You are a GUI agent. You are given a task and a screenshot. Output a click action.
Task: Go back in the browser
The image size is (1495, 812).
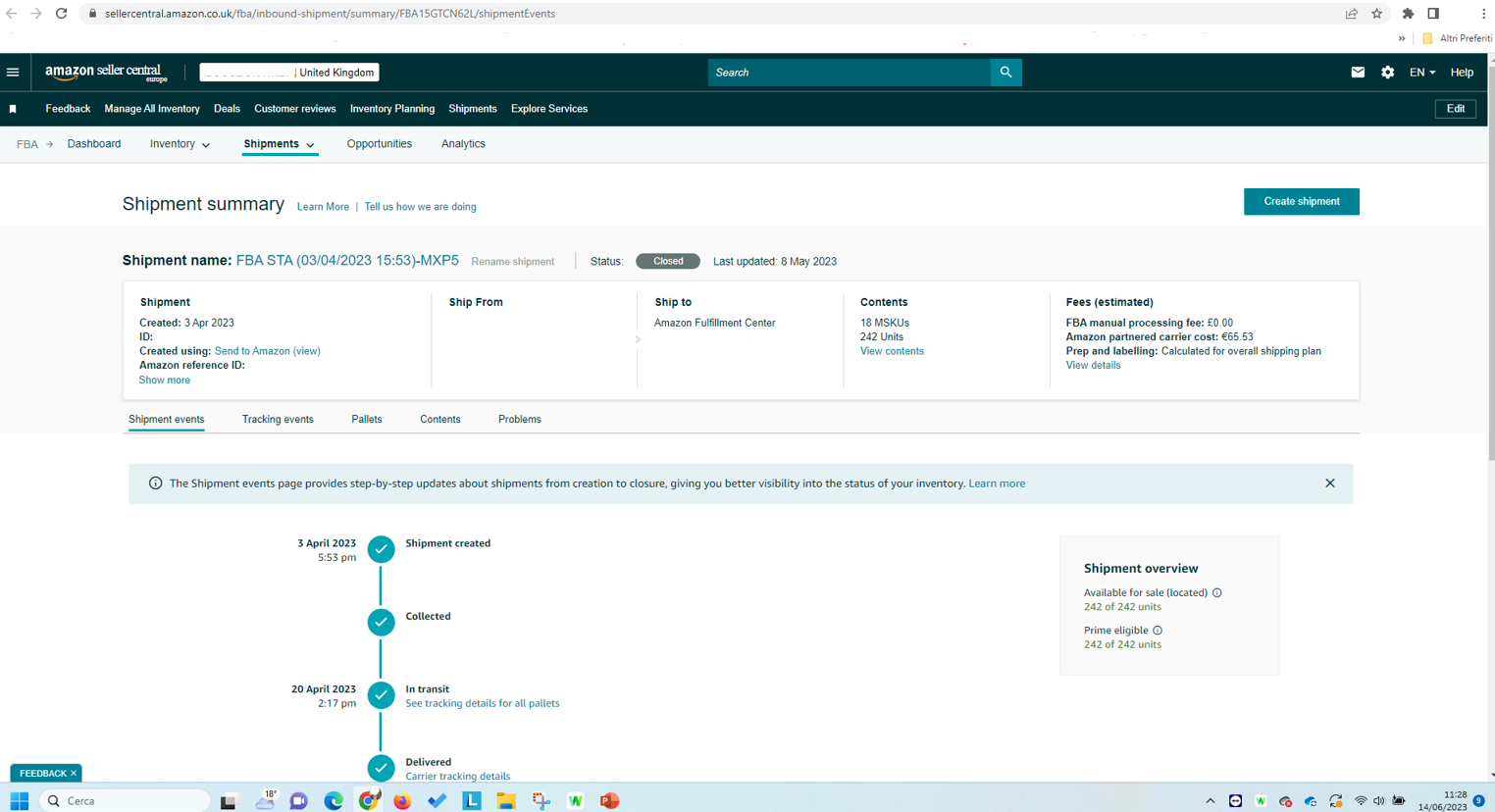[12, 14]
